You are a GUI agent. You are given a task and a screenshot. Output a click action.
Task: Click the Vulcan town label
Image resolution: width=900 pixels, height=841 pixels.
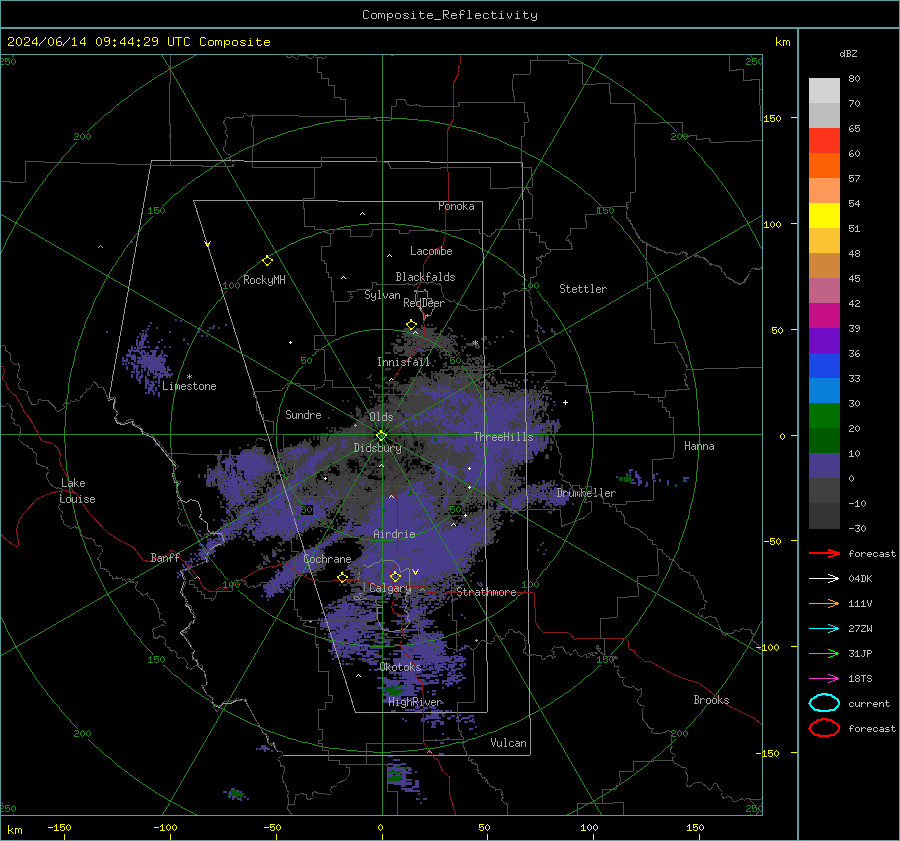point(508,743)
